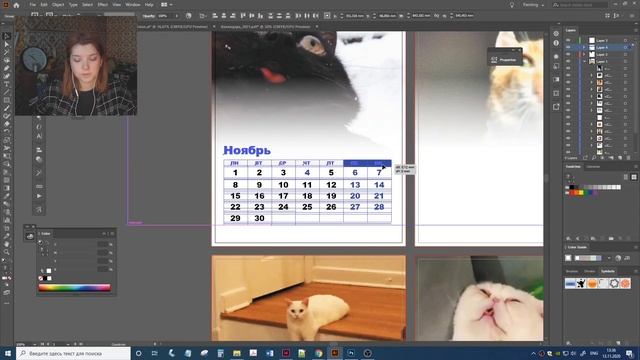The height and width of the screenshot is (360, 640).
Task: Click the Edit Colors wheel icon in Color Guide
Action: [618, 258]
